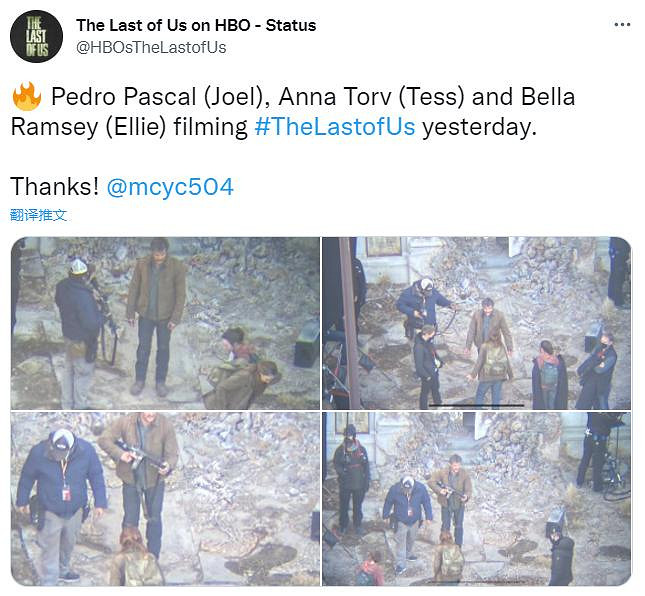
Task: Open the three-dot more options menu
Action: 622,25
